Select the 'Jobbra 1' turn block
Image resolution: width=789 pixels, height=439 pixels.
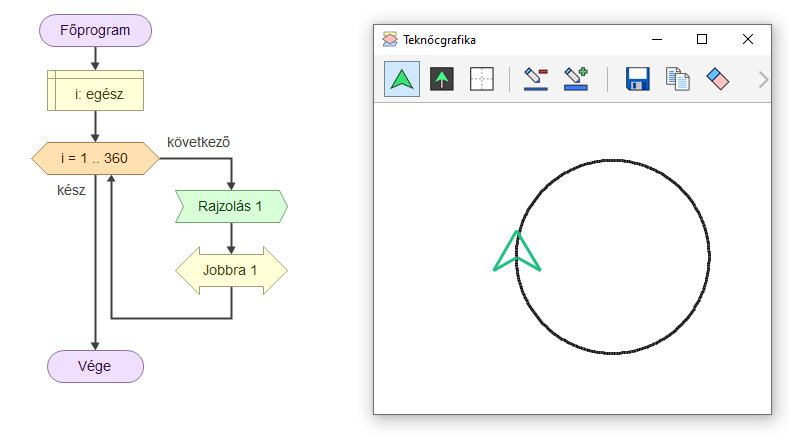pyautogui.click(x=231, y=270)
